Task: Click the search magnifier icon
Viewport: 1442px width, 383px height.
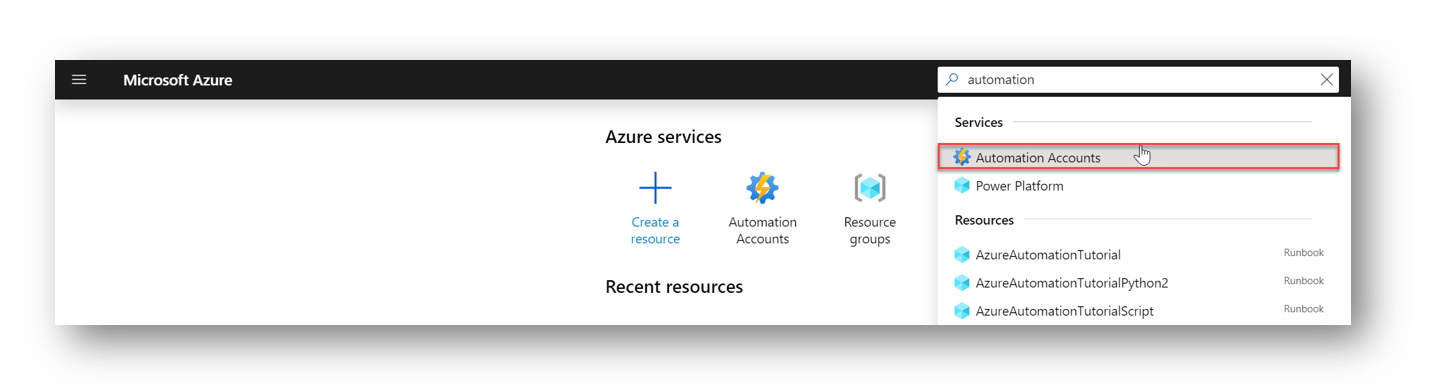Action: pos(952,80)
